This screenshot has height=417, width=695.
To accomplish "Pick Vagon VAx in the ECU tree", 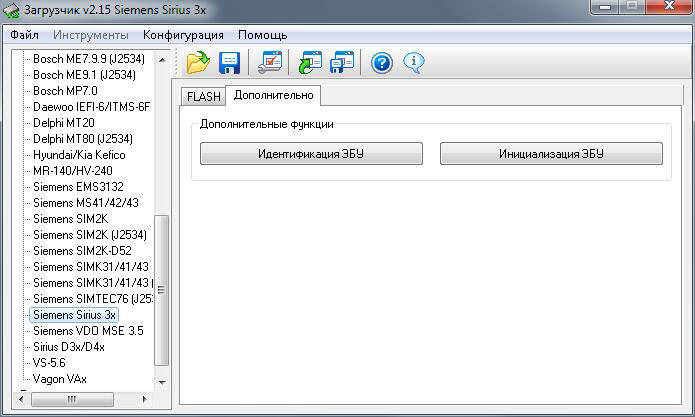I will 60,378.
